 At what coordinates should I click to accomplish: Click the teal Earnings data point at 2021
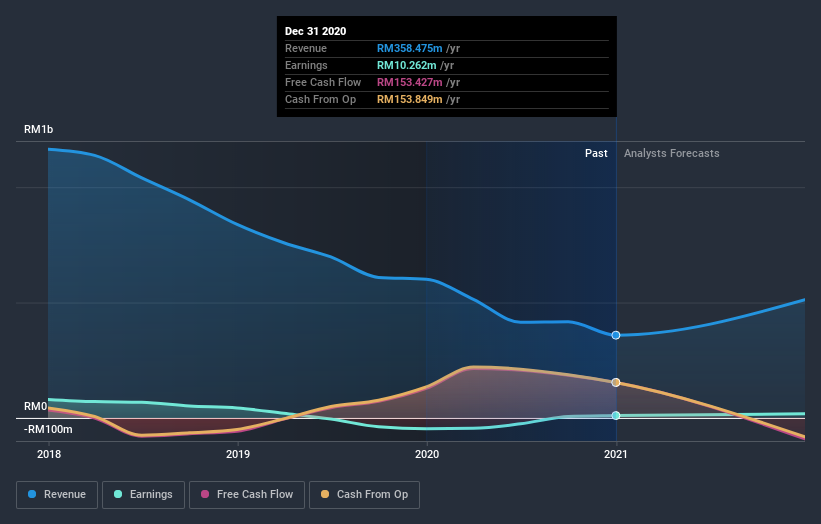(616, 416)
